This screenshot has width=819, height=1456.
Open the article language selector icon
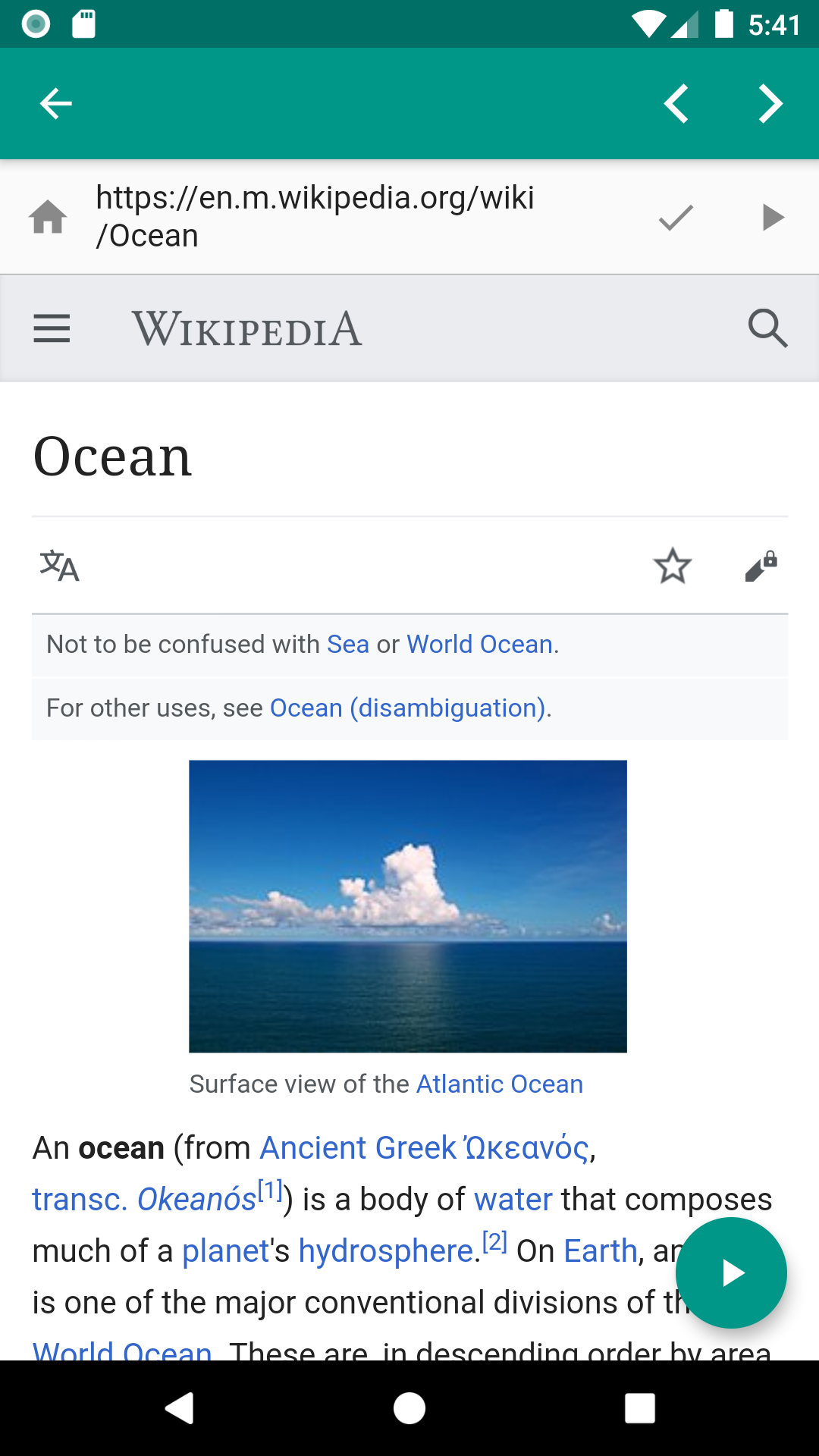pos(59,566)
